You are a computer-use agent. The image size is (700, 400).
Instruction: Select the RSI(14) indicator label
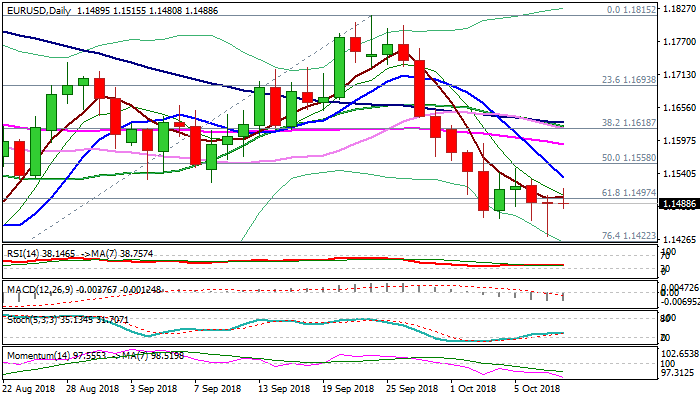pyautogui.click(x=24, y=253)
